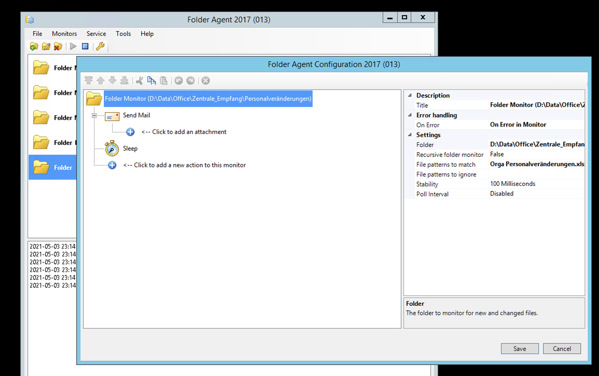
Task: Click the redo round arrow icon
Action: coord(190,81)
